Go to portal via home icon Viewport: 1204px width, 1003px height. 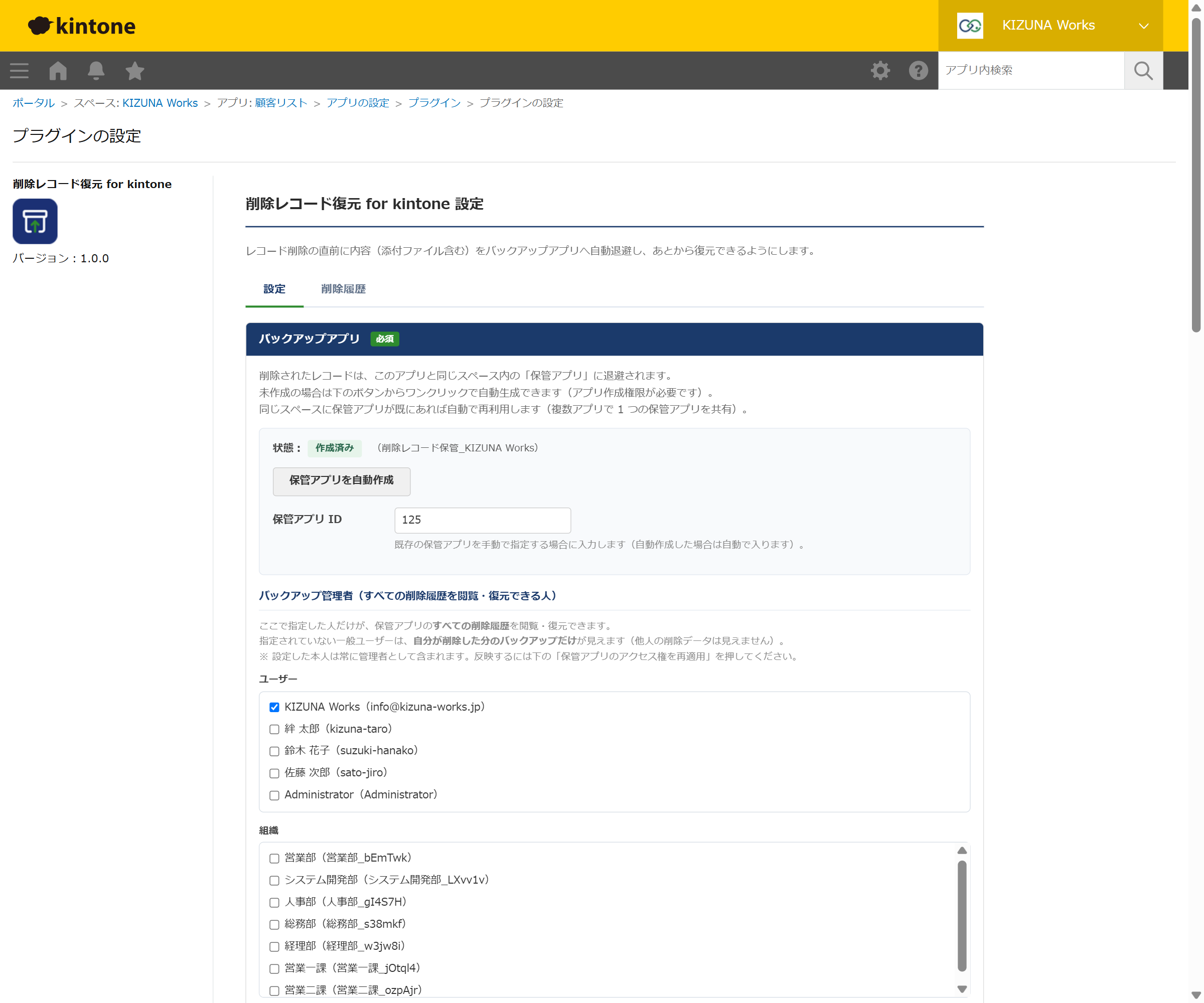coord(58,71)
